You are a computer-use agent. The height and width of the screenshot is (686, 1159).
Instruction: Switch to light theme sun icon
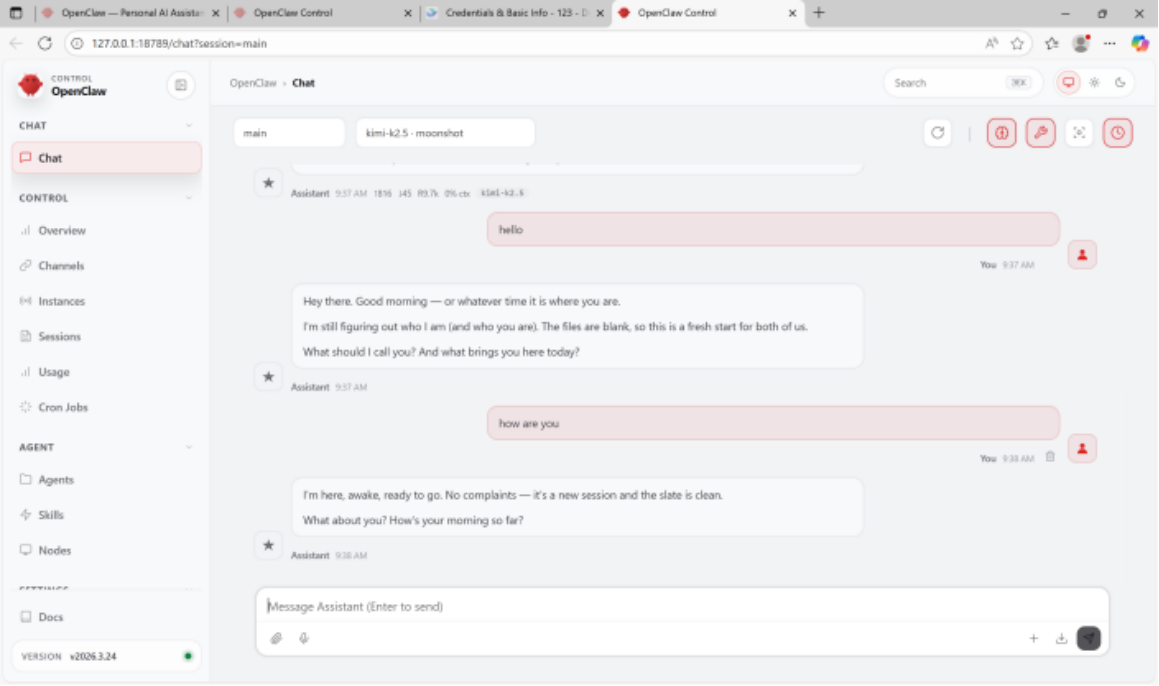pos(1094,83)
